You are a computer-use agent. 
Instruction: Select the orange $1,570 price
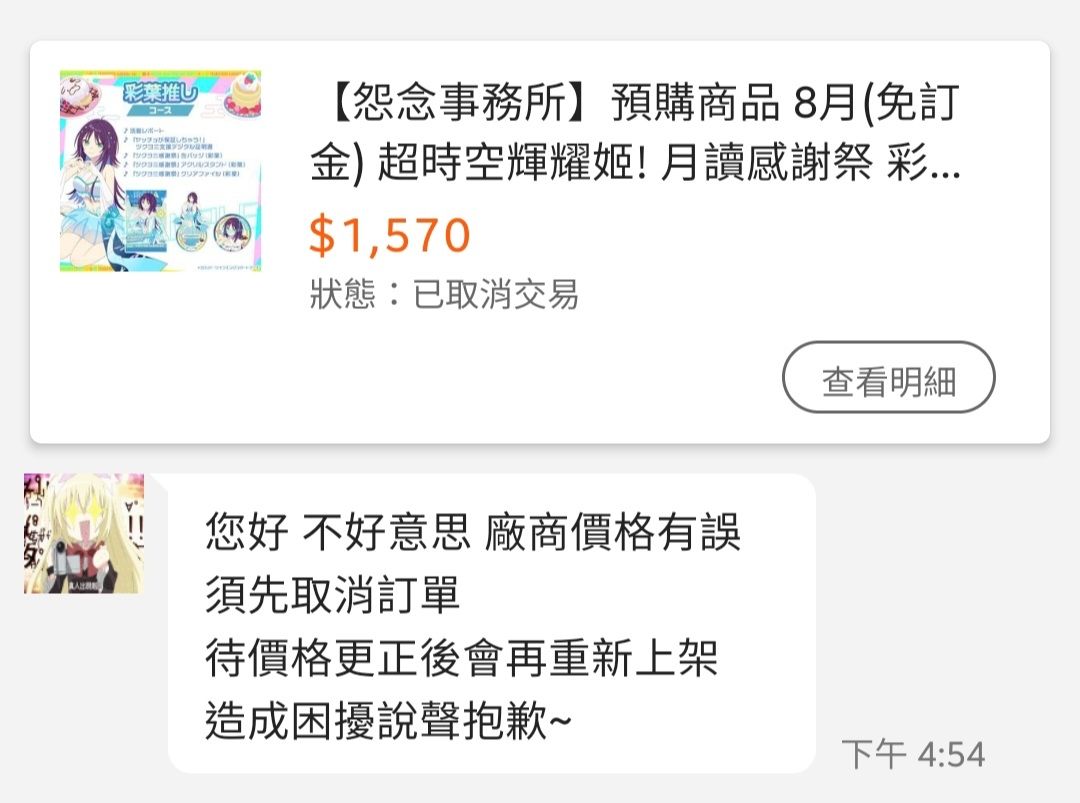tap(390, 235)
